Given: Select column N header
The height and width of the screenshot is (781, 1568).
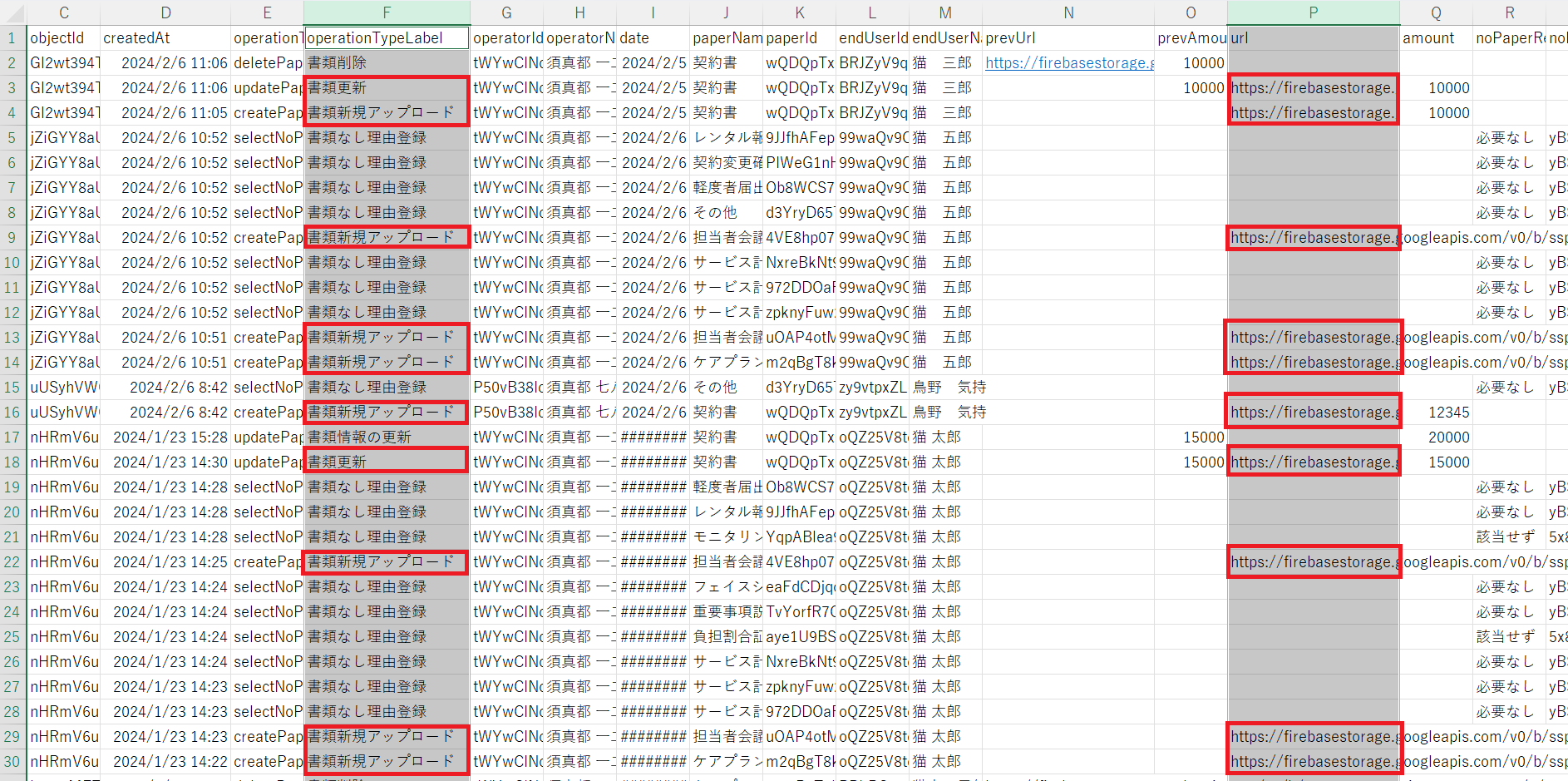Looking at the screenshot, I should click(1068, 12).
